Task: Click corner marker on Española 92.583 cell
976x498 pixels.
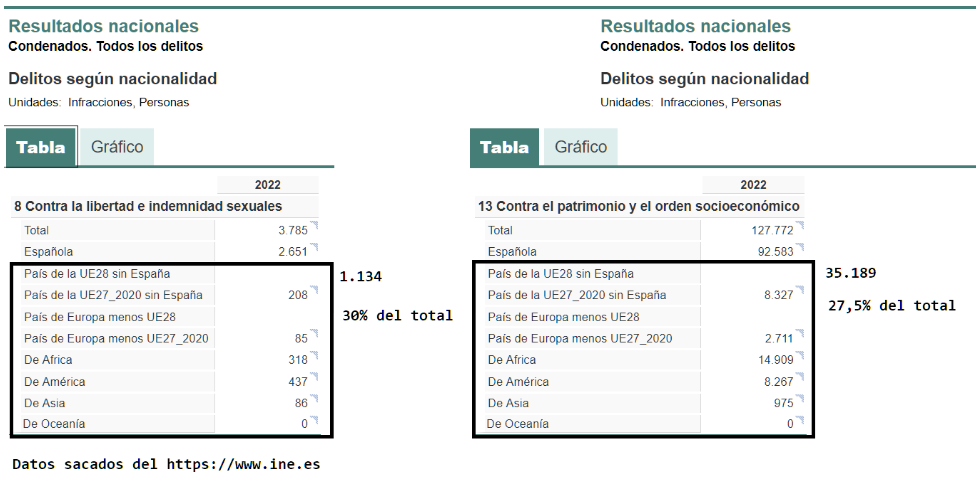Action: [x=800, y=247]
